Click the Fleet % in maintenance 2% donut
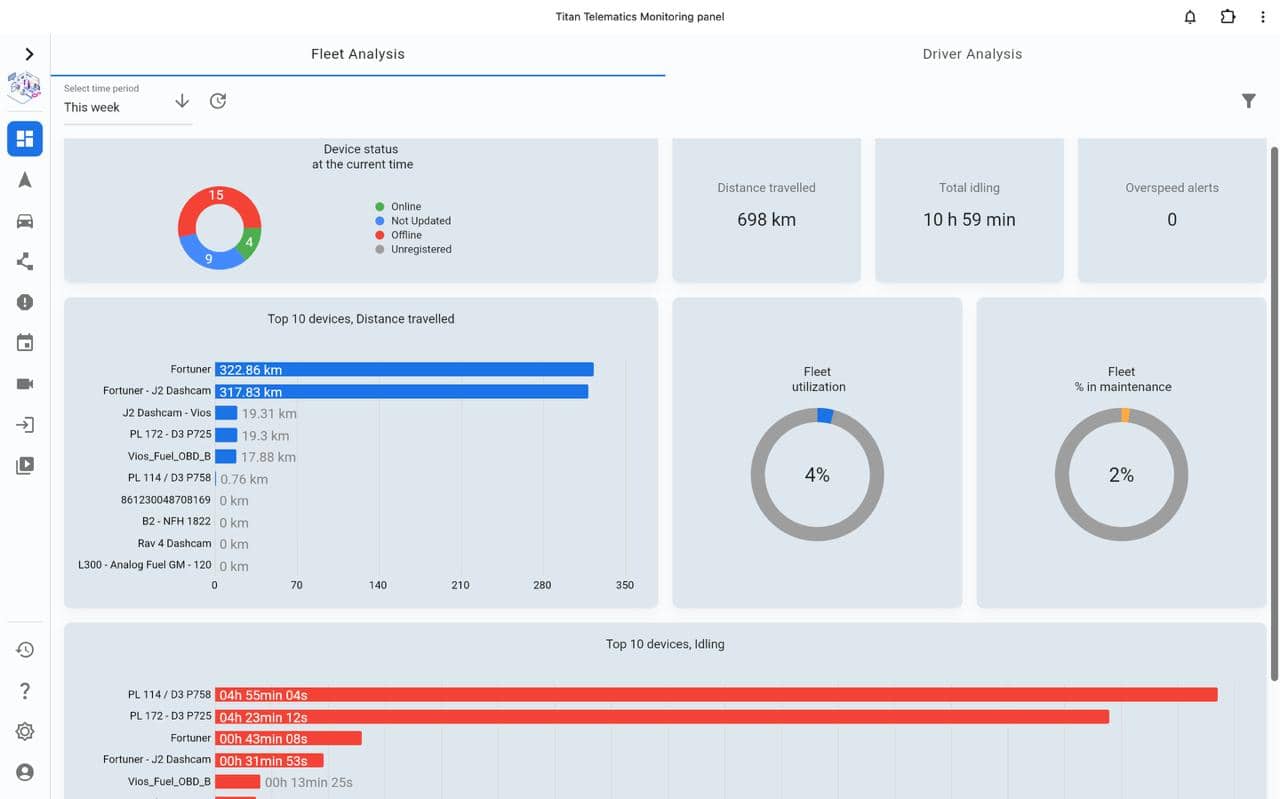Screen dimensions: 1280x799 (x=1121, y=475)
